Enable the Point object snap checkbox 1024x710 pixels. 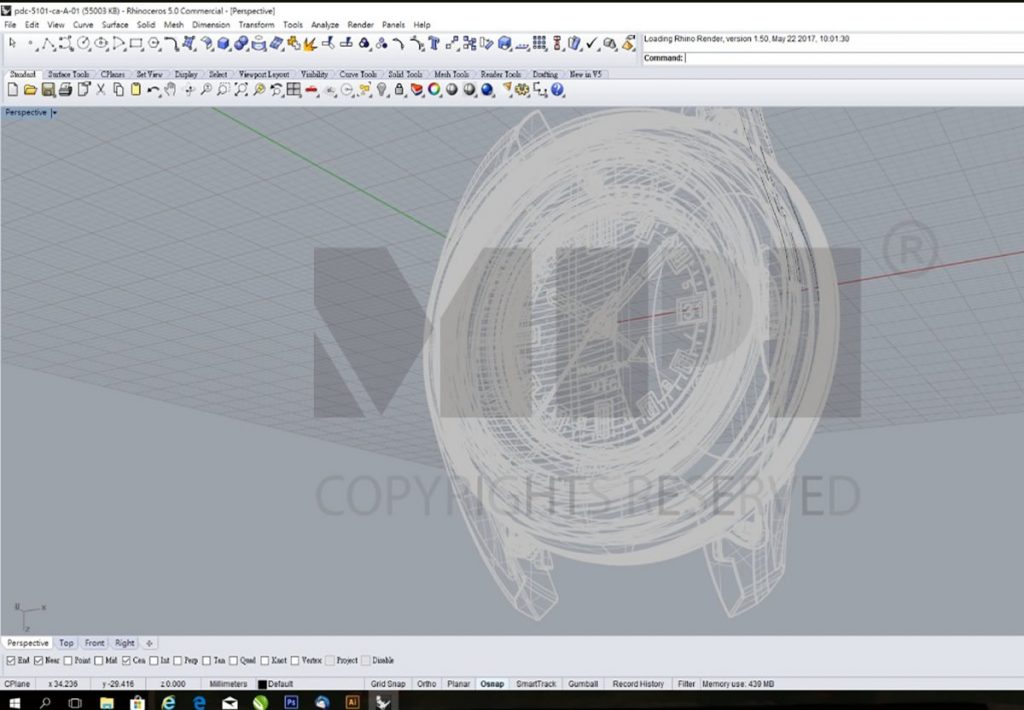pos(67,660)
